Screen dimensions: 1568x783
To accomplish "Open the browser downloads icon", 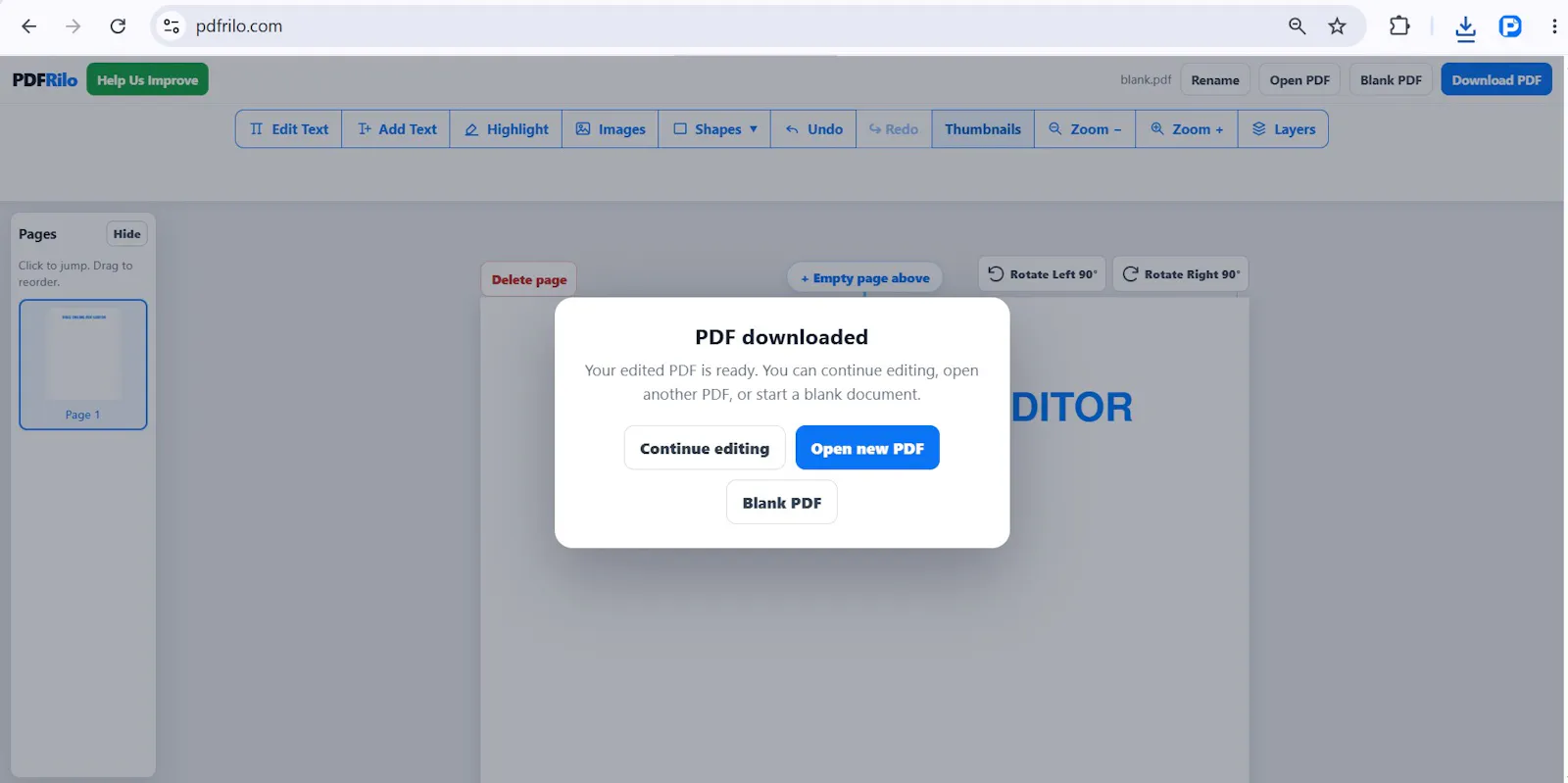I will (x=1465, y=27).
